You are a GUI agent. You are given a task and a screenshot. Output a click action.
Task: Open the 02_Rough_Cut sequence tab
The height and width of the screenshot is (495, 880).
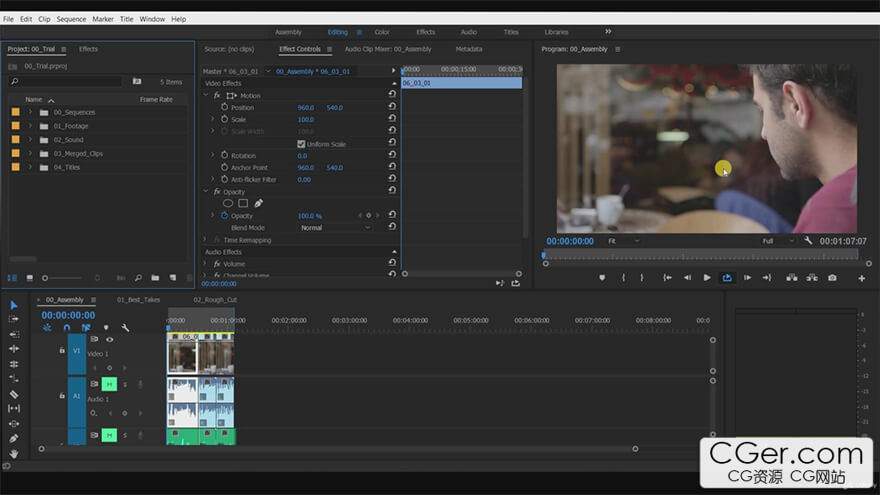[x=215, y=300]
